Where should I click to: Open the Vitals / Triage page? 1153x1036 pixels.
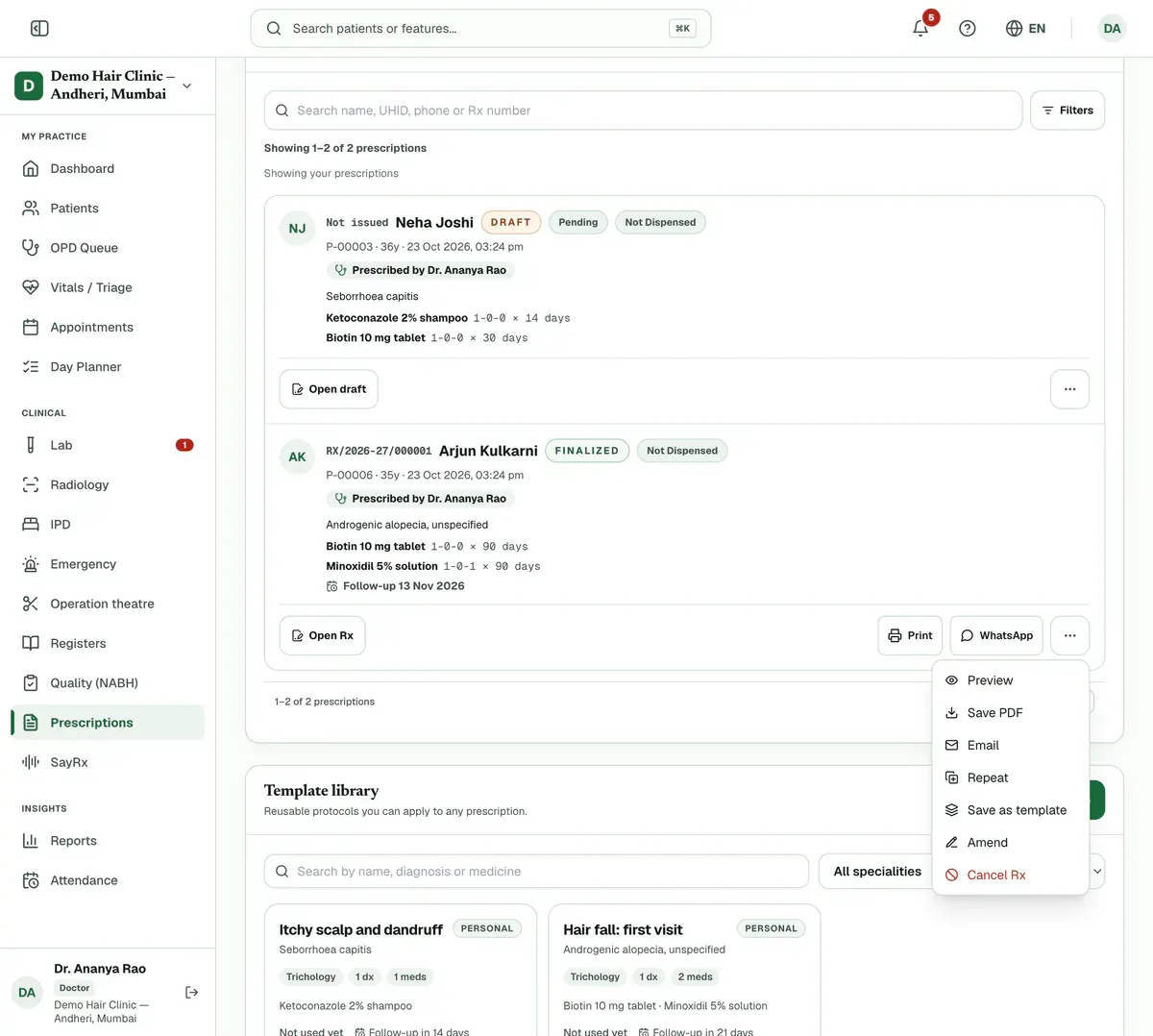[108, 287]
